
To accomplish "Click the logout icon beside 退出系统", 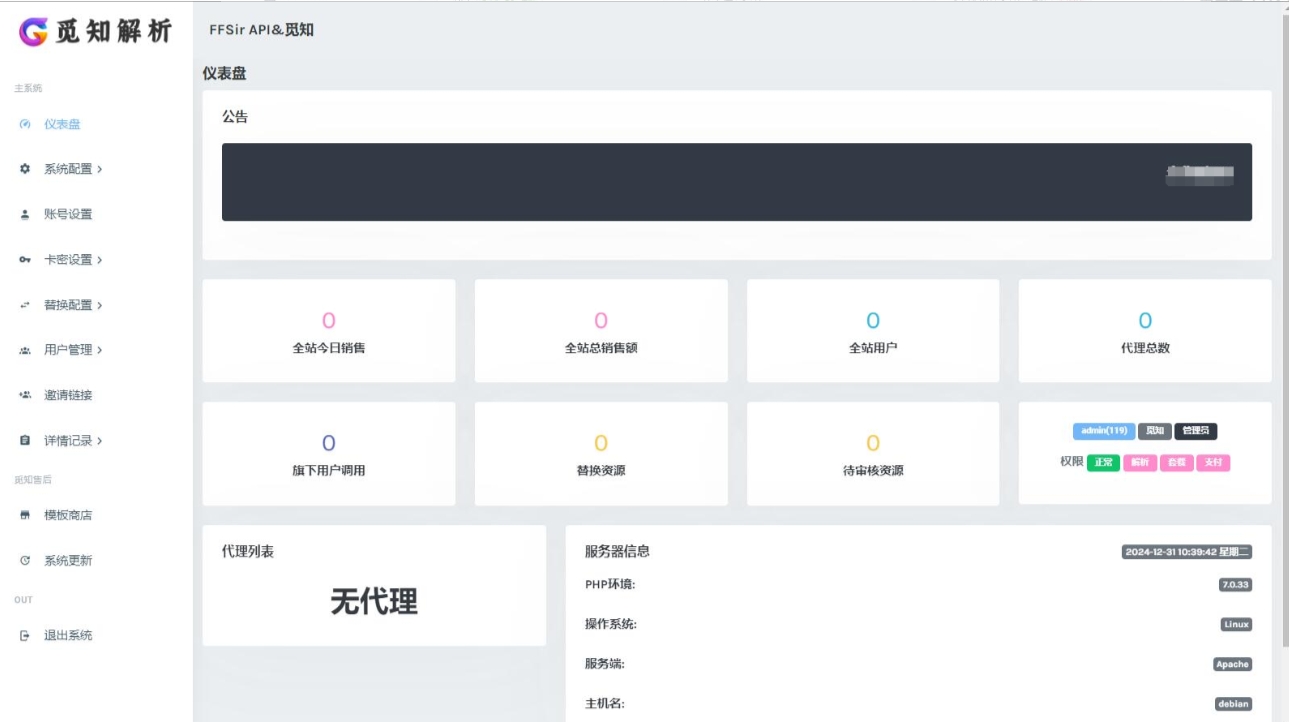I will coord(25,636).
